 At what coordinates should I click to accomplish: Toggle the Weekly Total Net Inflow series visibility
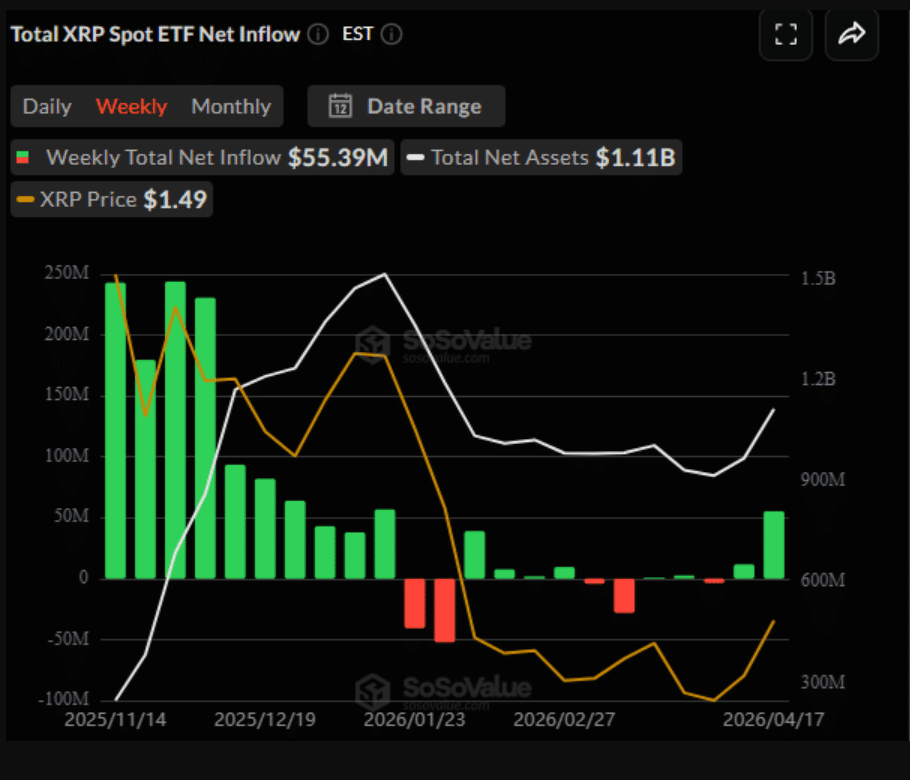(200, 157)
